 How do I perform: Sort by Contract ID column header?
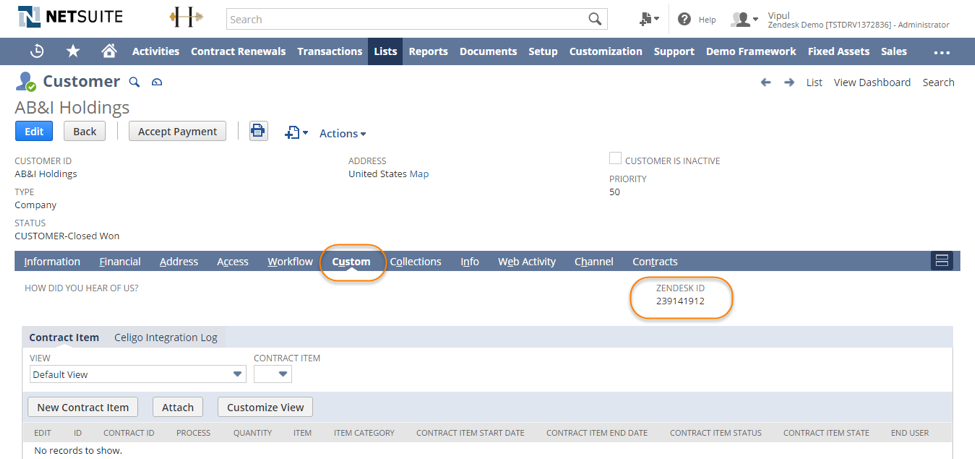click(x=129, y=433)
